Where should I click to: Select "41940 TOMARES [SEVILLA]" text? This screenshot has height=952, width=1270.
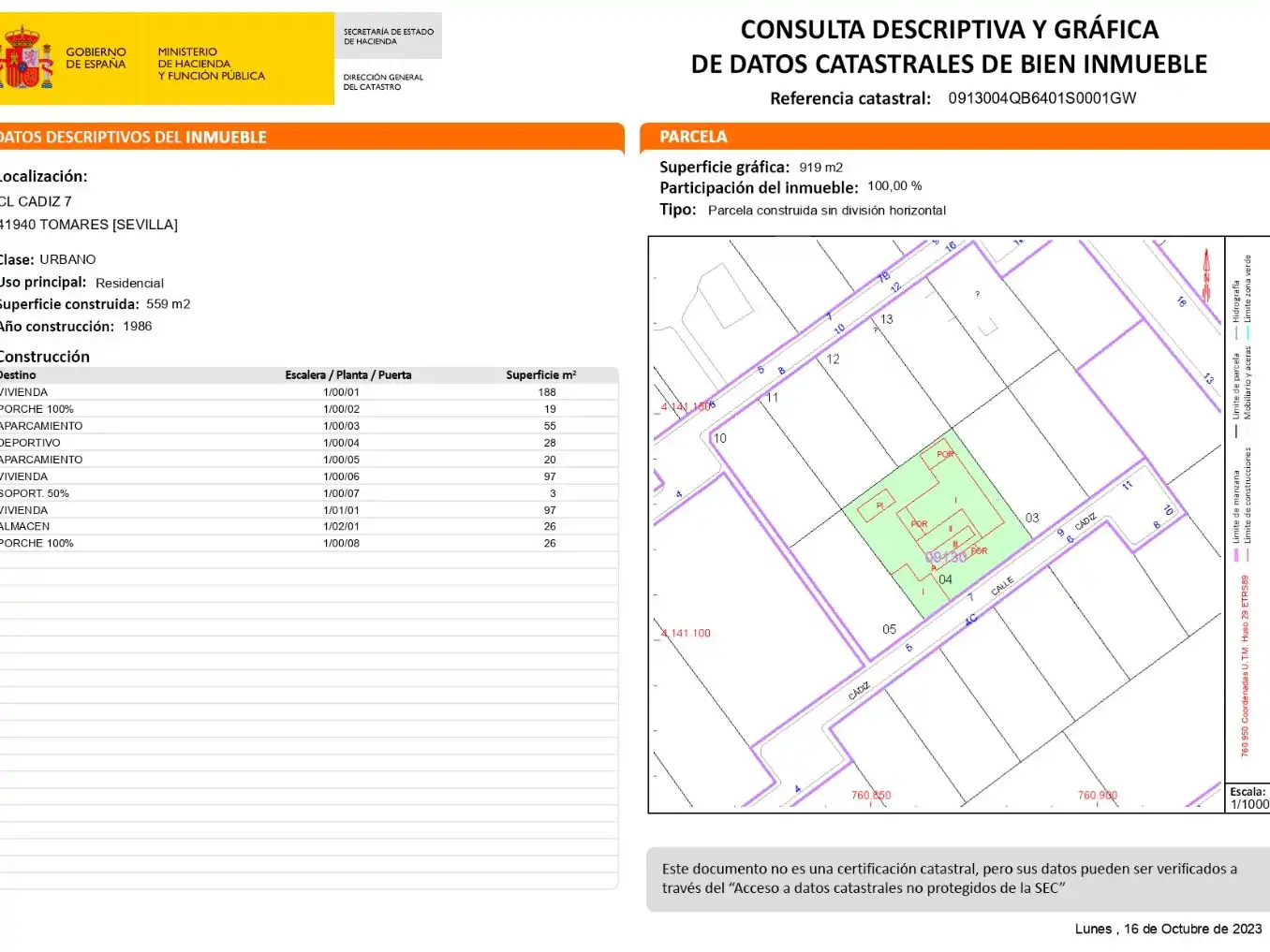click(88, 225)
